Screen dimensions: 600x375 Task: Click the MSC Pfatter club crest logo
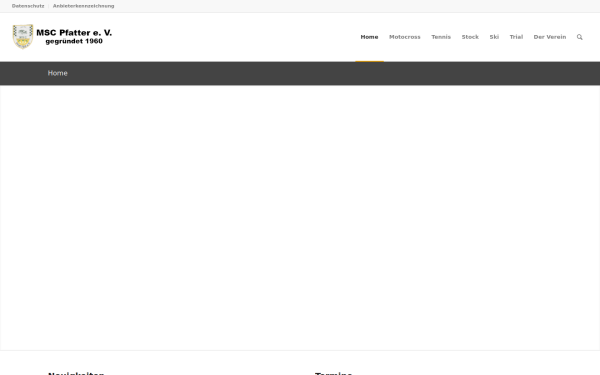point(23,37)
